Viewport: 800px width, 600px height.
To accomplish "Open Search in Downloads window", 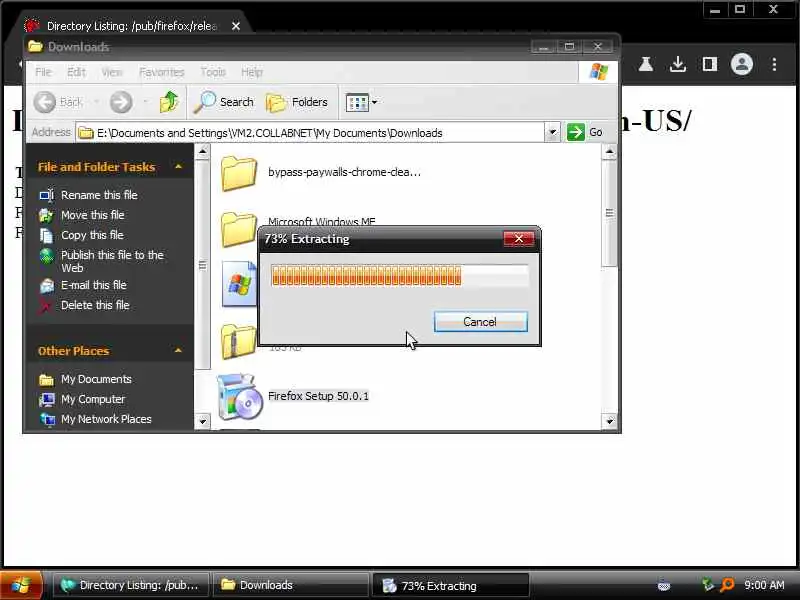I will coord(223,102).
